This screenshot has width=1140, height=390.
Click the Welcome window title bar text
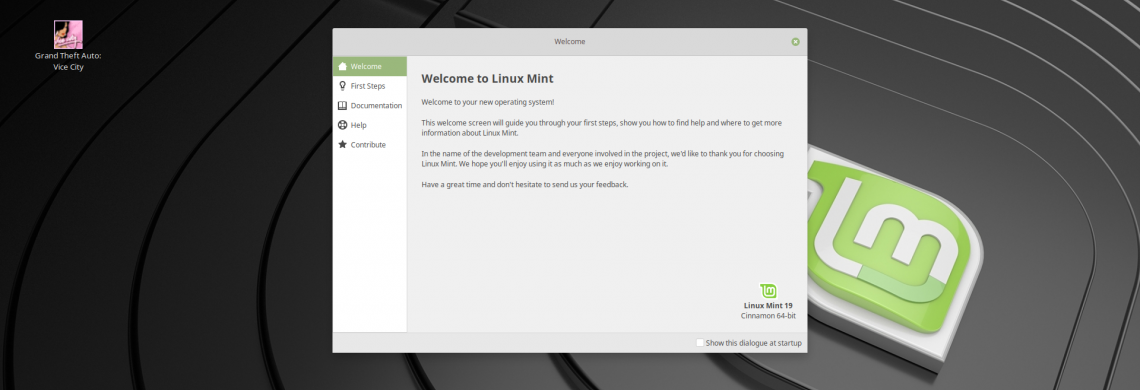569,41
